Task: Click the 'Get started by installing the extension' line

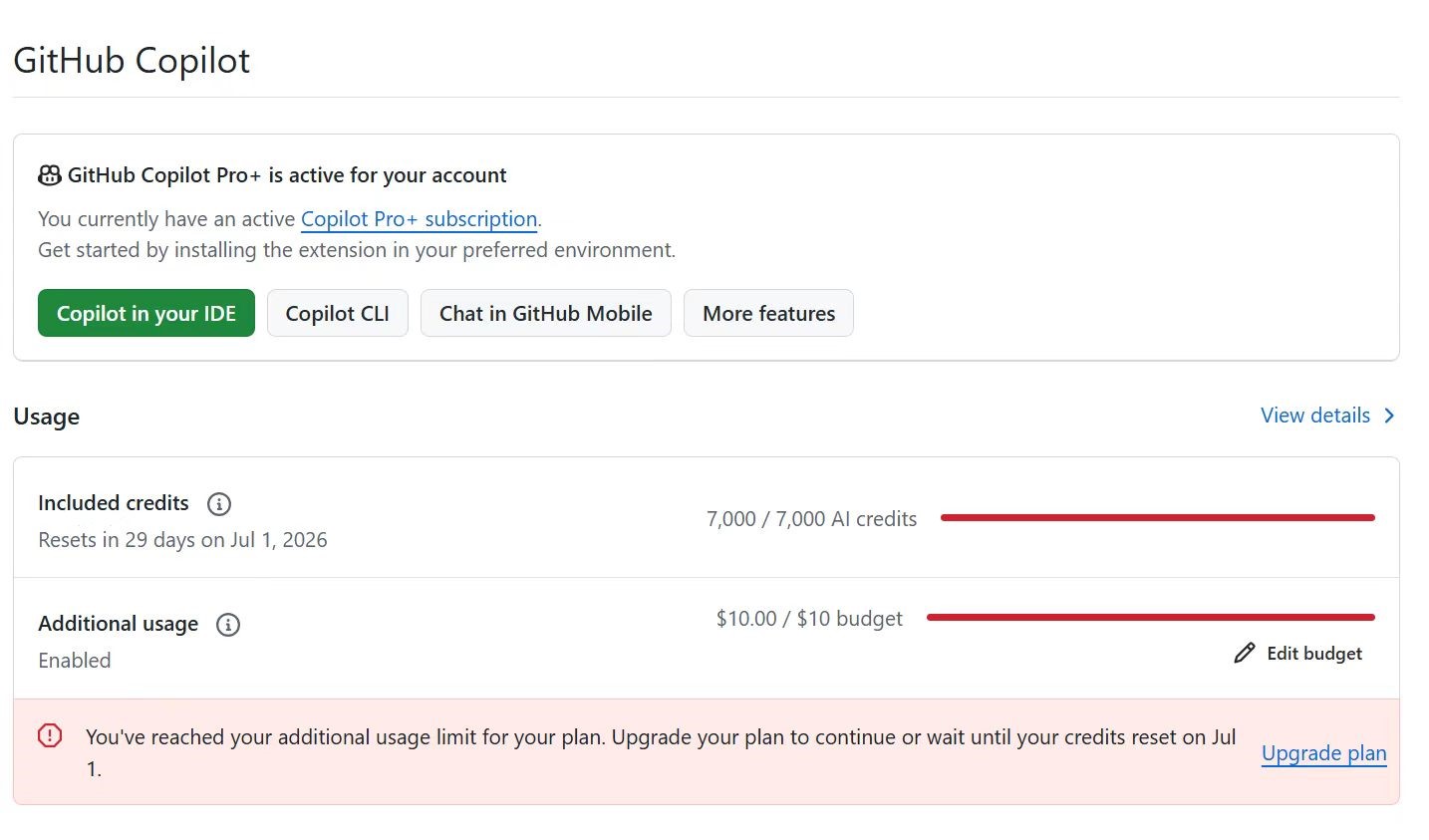Action: (357, 250)
